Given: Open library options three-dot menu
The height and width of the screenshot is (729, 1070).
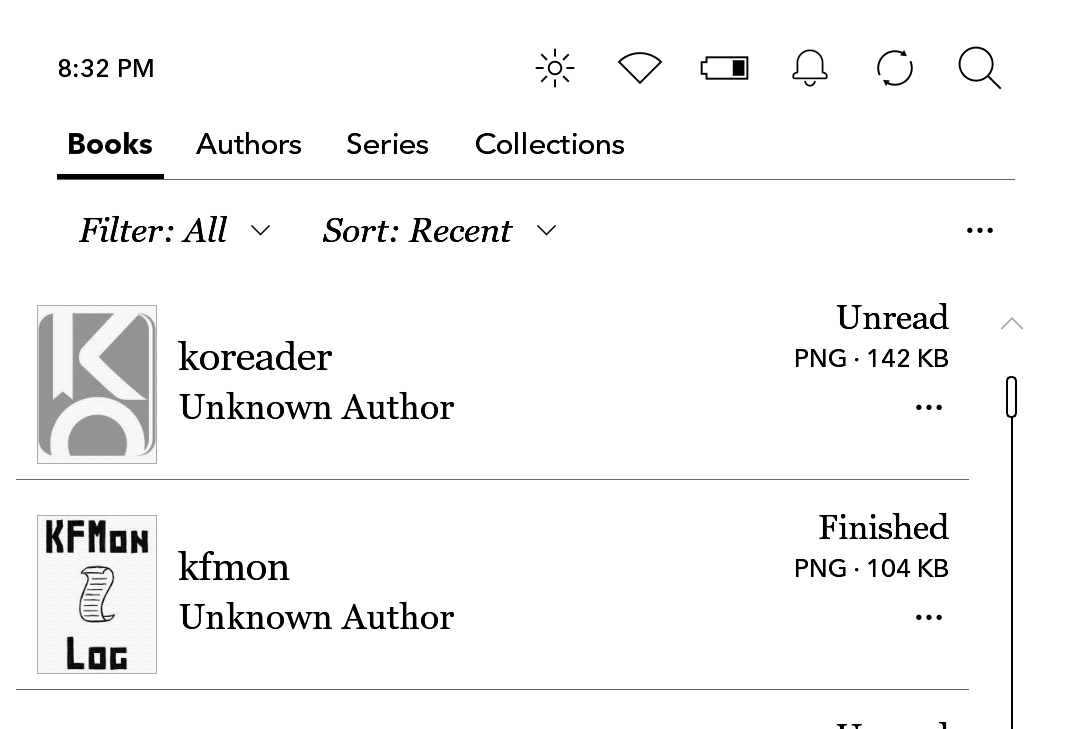Looking at the screenshot, I should point(980,231).
